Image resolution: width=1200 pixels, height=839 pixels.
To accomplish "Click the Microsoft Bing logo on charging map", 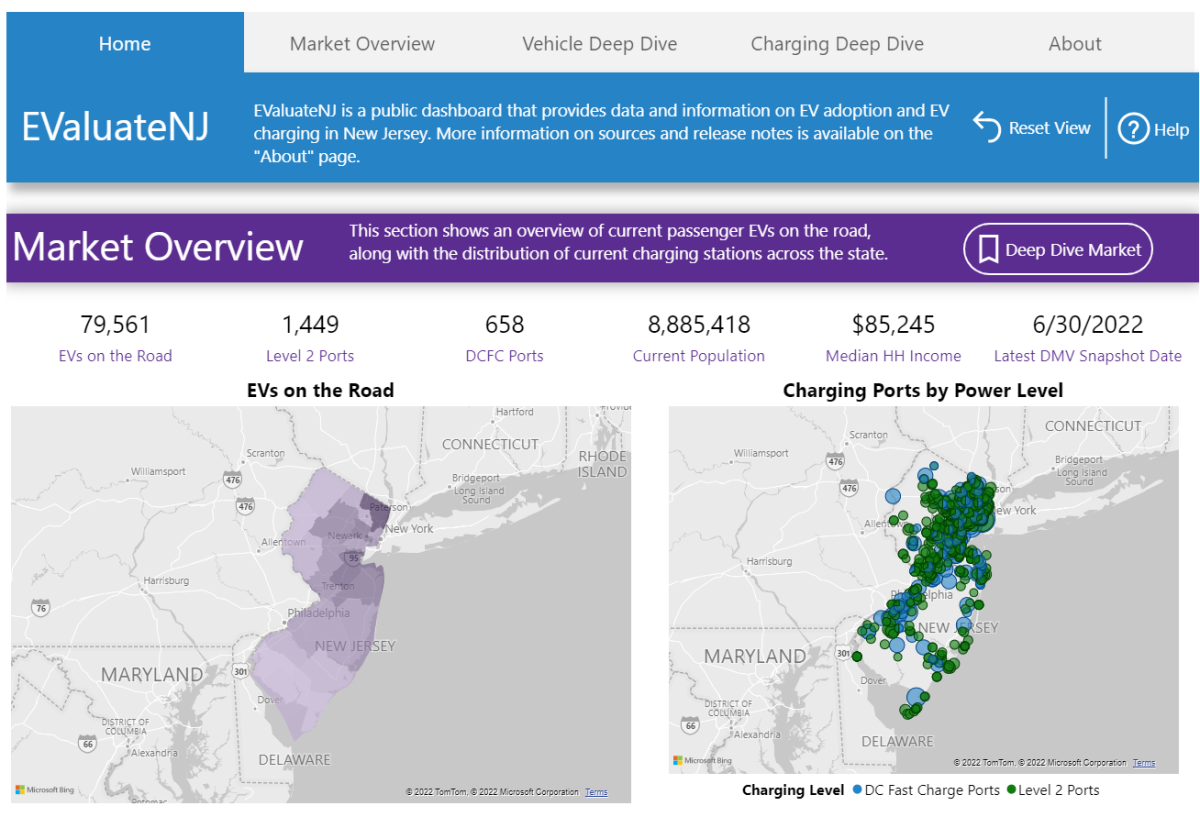I will pos(703,761).
